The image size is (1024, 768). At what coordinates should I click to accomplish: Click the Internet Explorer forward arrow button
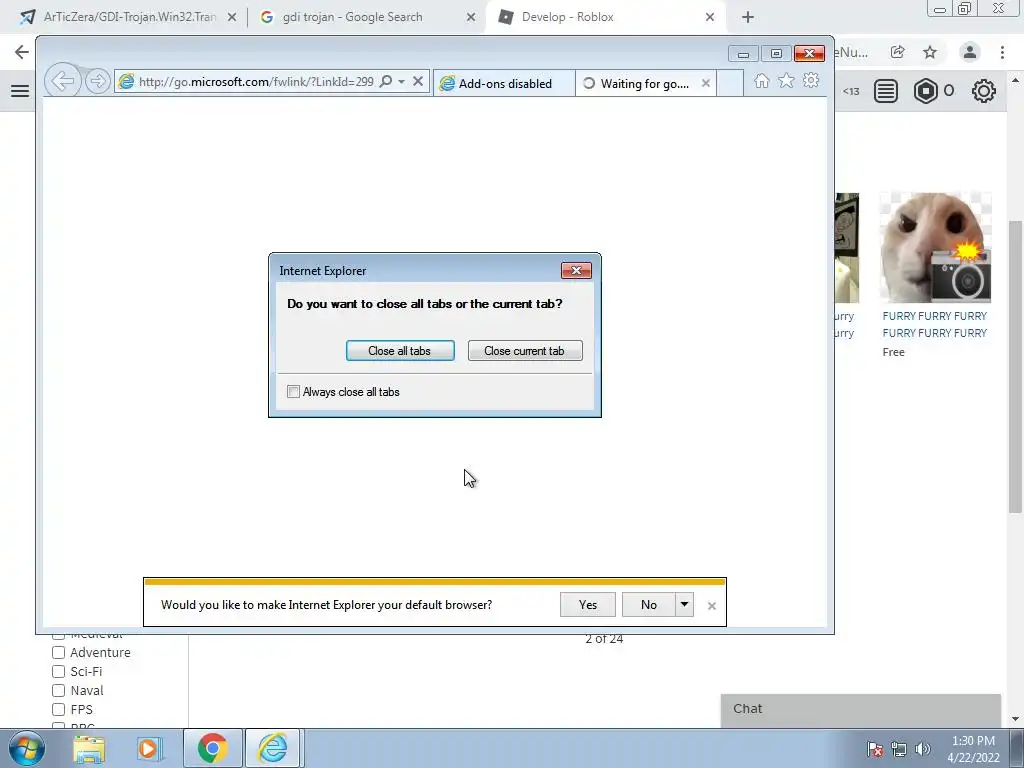point(98,82)
